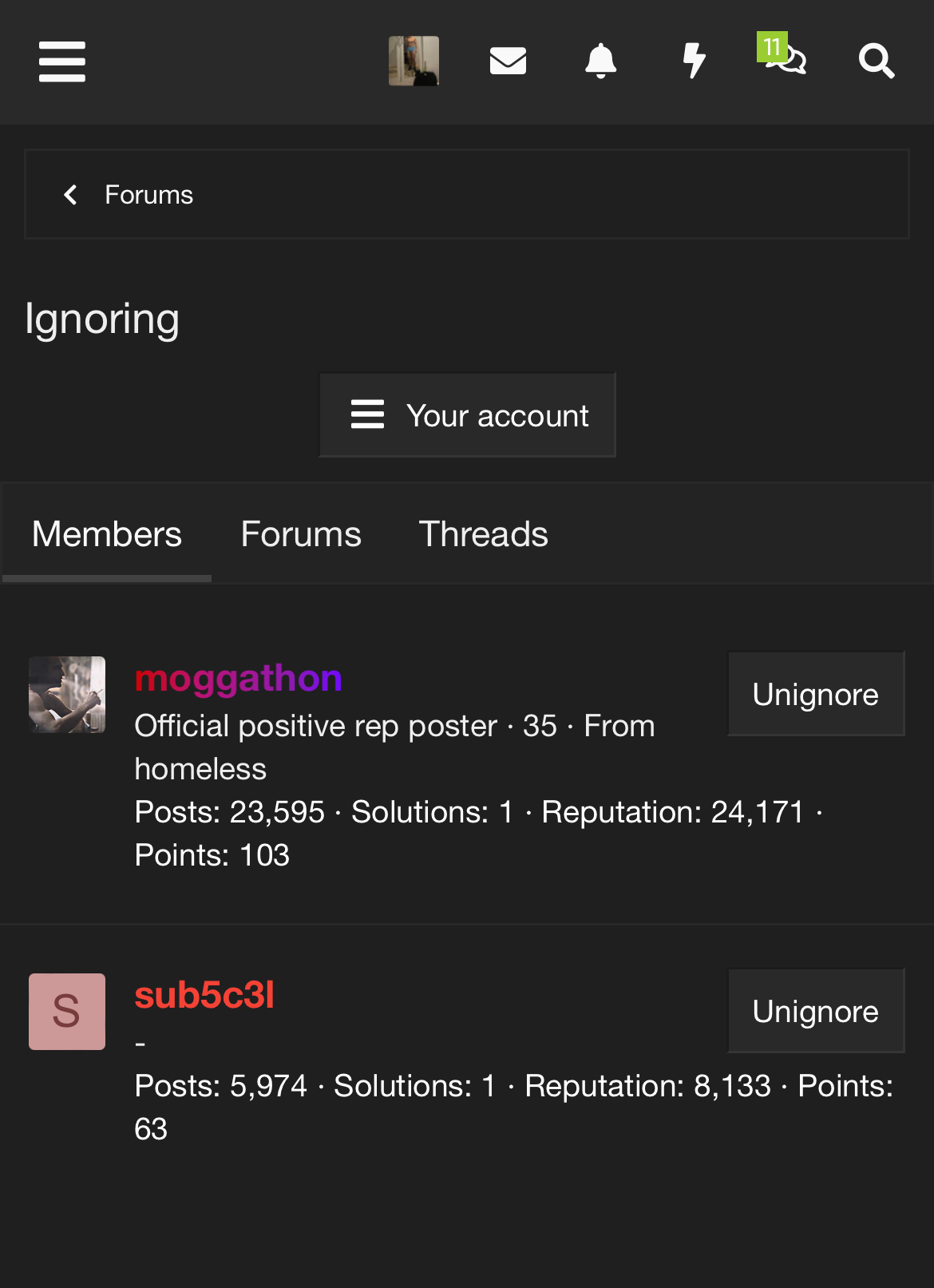Image resolution: width=934 pixels, height=1288 pixels.
Task: Check alerts via bell notification icon
Action: [x=601, y=61]
